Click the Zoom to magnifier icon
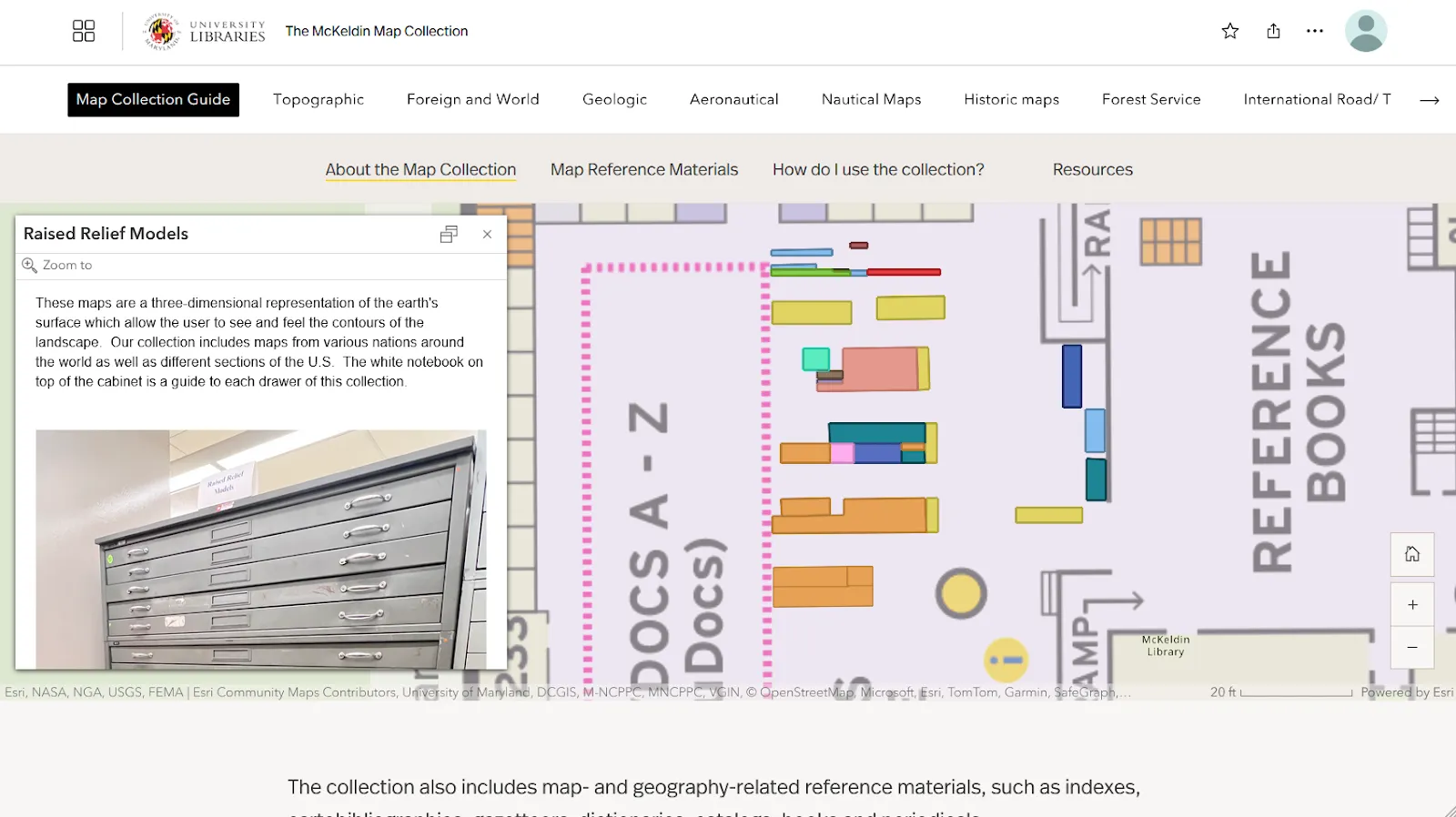1456x817 pixels. [x=29, y=265]
